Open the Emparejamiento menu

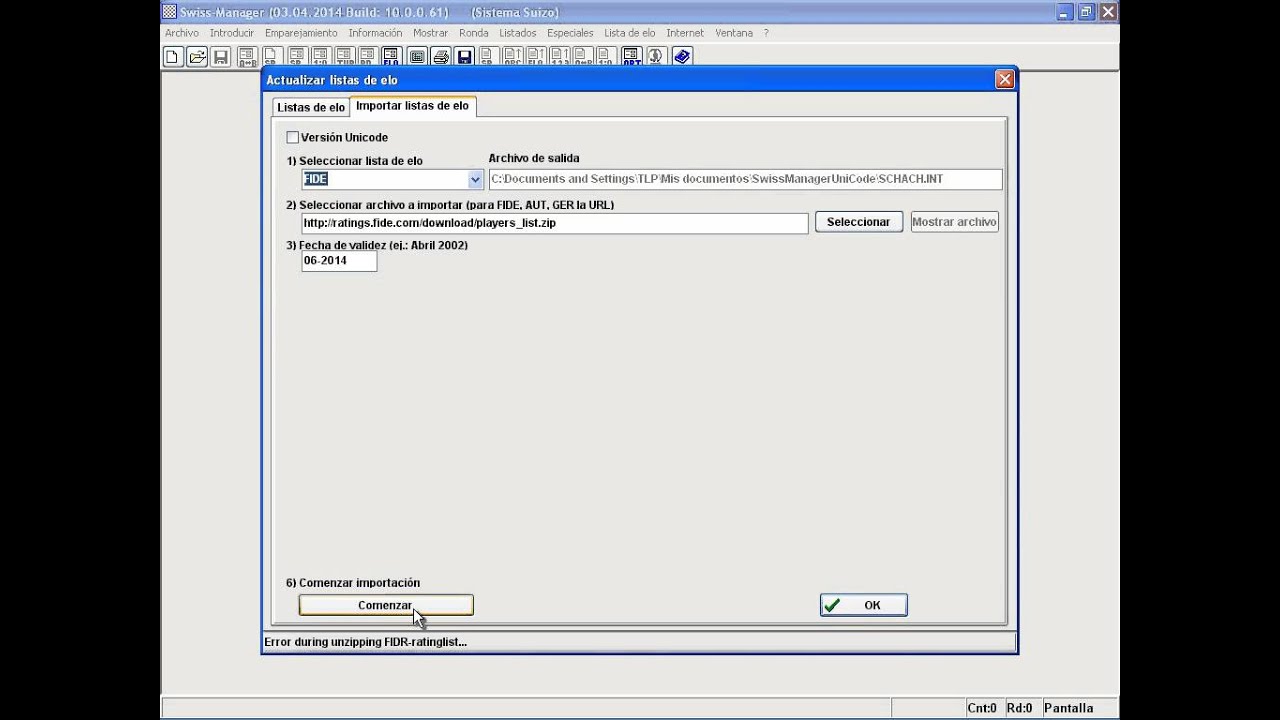coord(301,33)
